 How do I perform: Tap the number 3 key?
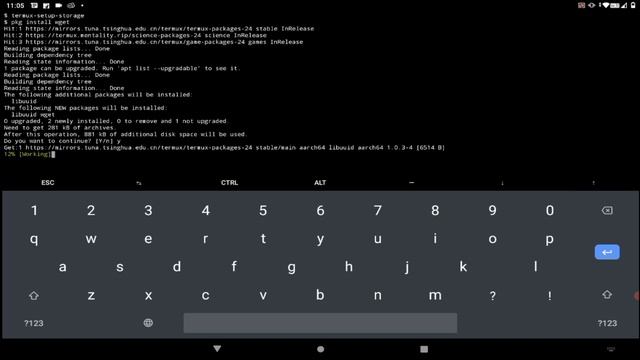tap(148, 210)
